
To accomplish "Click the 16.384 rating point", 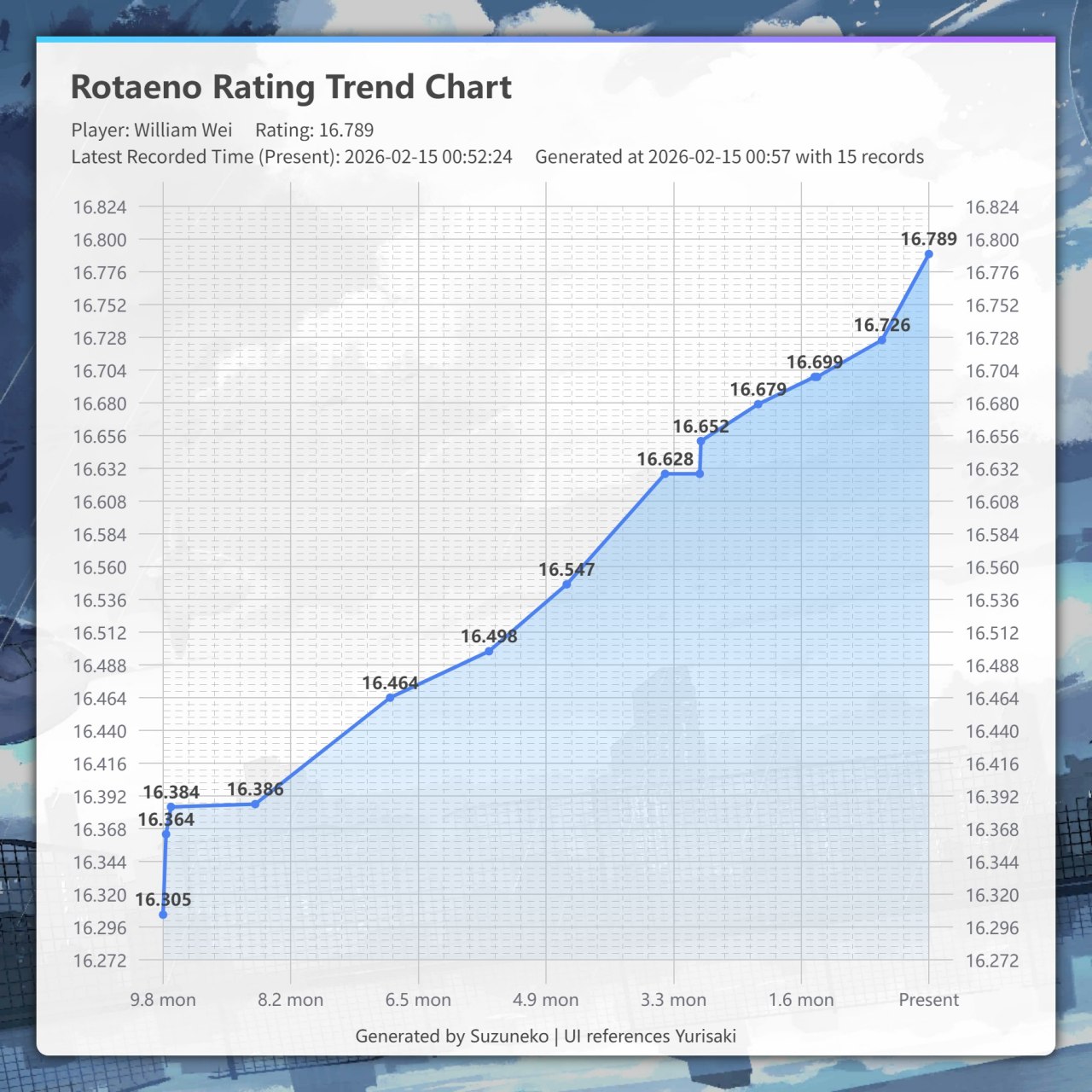I will 171,806.
